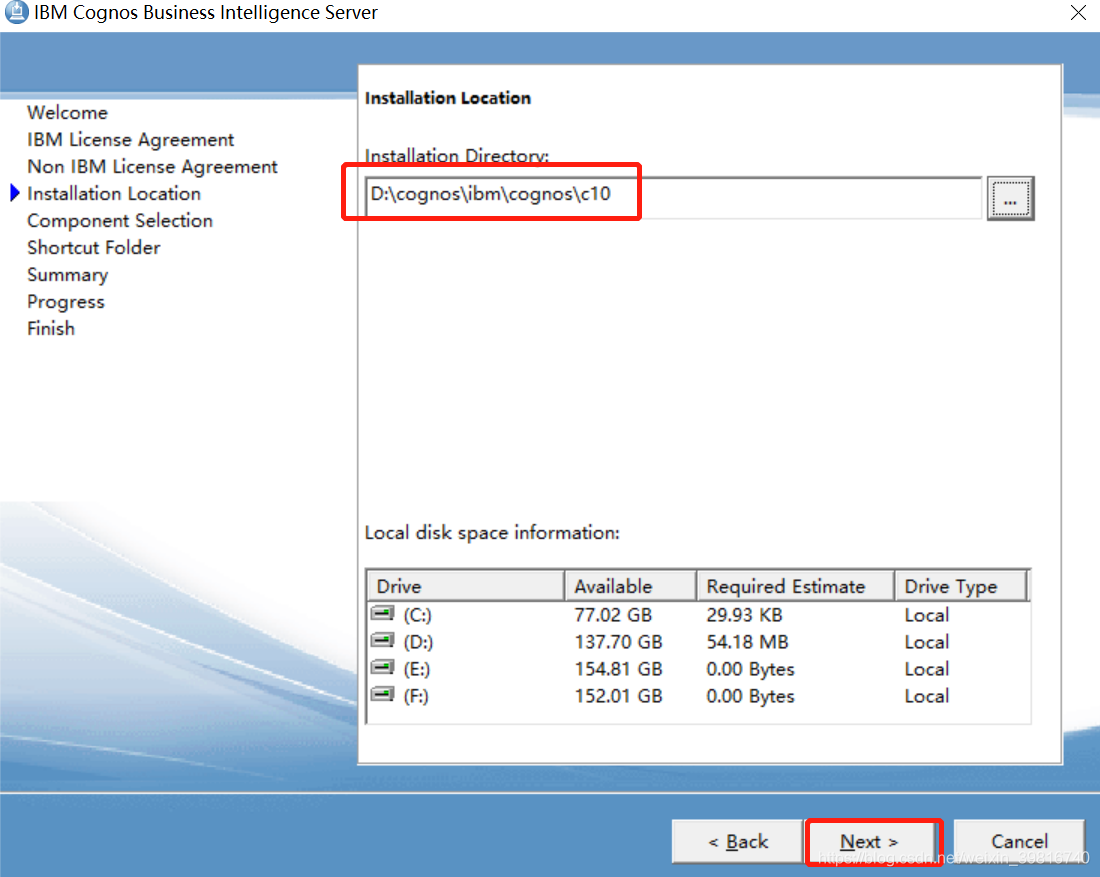
Task: Click the 154.81 GB available value
Action: click(x=618, y=669)
